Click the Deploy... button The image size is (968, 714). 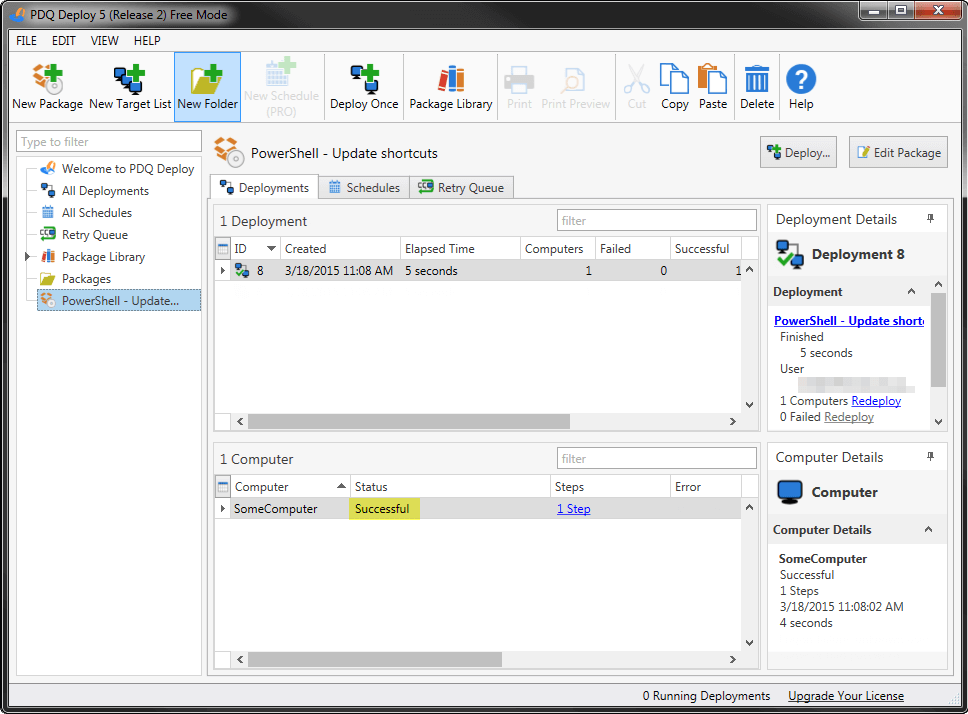point(798,152)
